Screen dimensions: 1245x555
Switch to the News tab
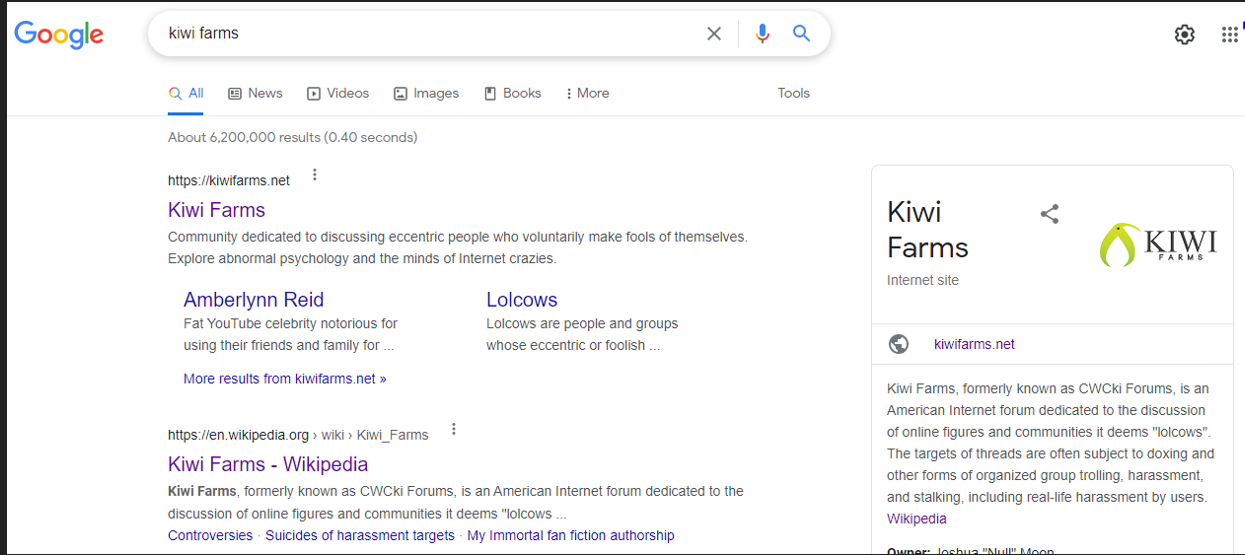255,93
